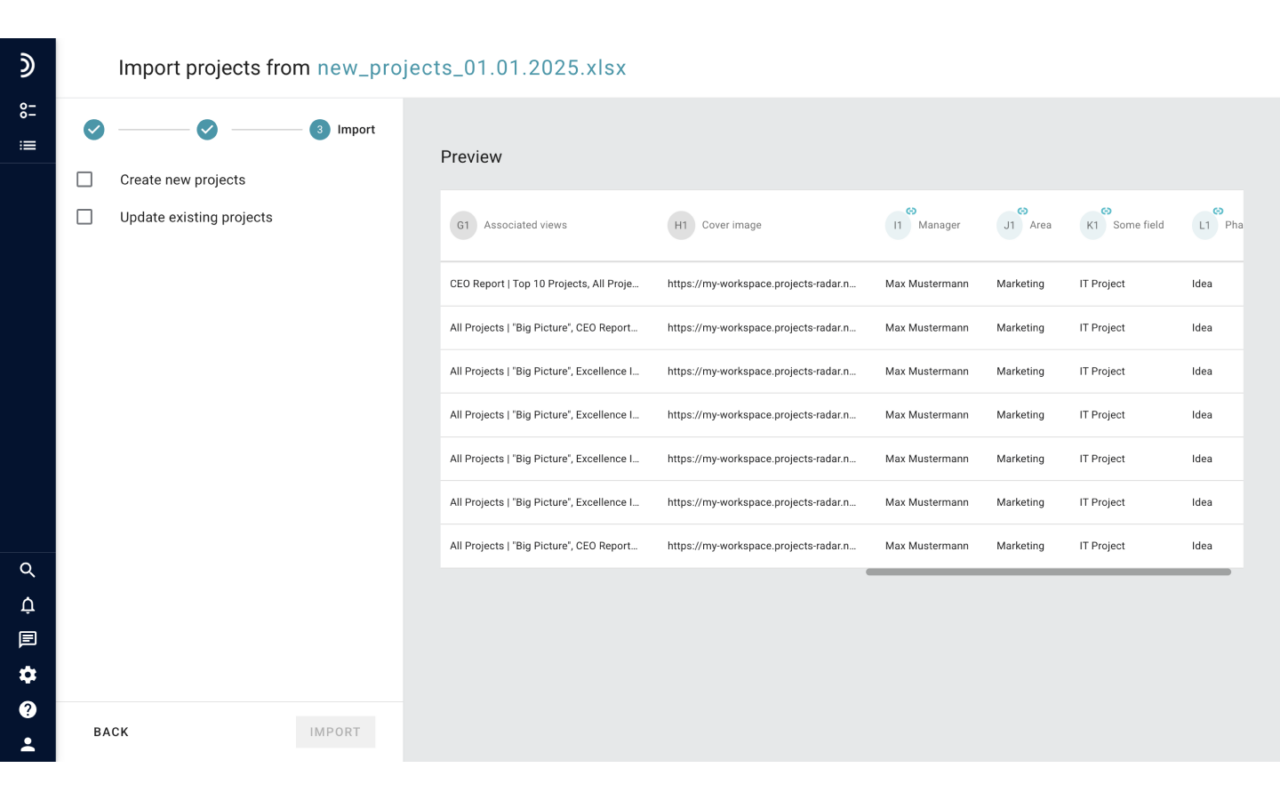The height and width of the screenshot is (800, 1280).
Task: Open search from the sidebar
Action: pos(27,570)
